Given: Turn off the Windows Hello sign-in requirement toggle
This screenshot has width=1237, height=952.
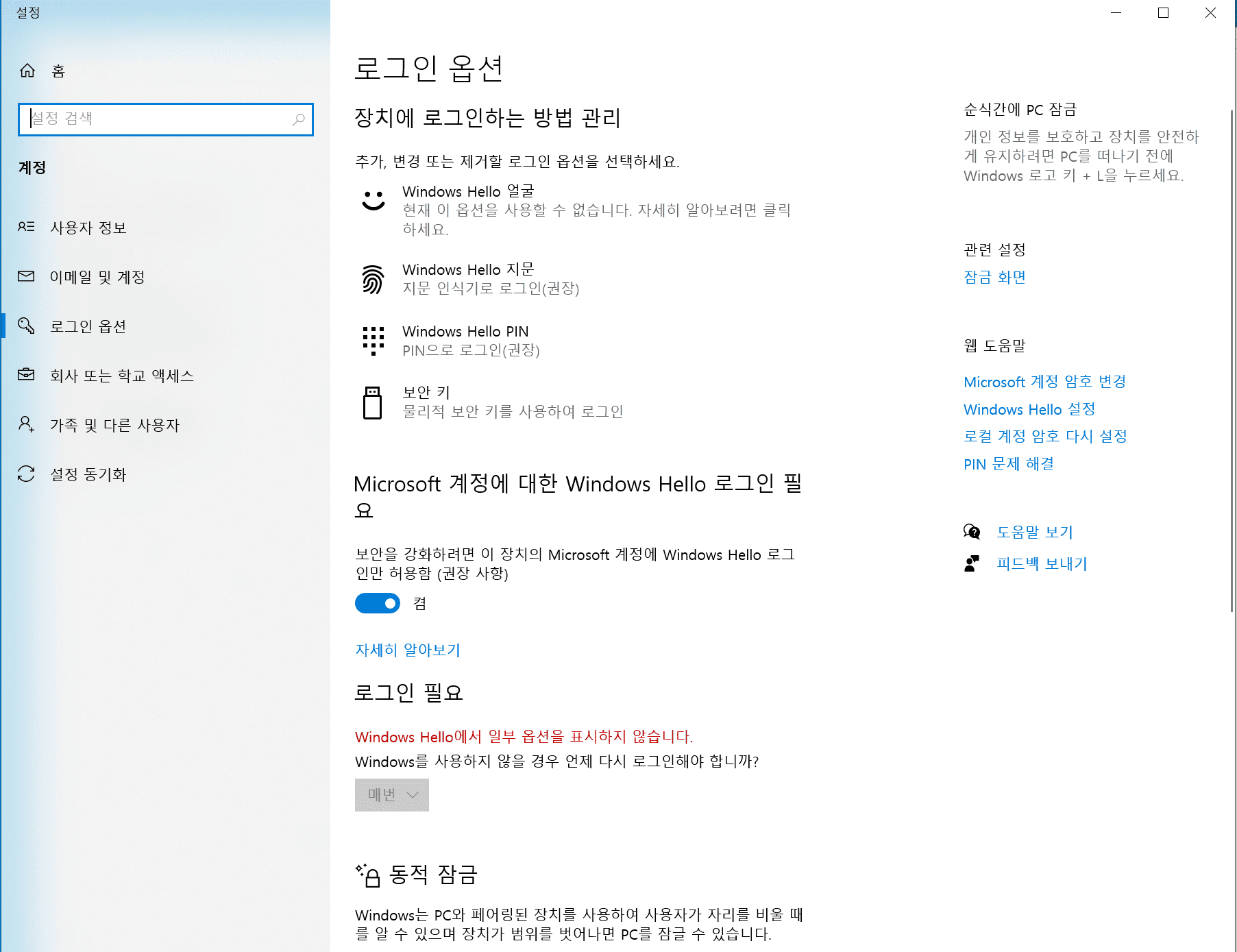Looking at the screenshot, I should coord(378,603).
